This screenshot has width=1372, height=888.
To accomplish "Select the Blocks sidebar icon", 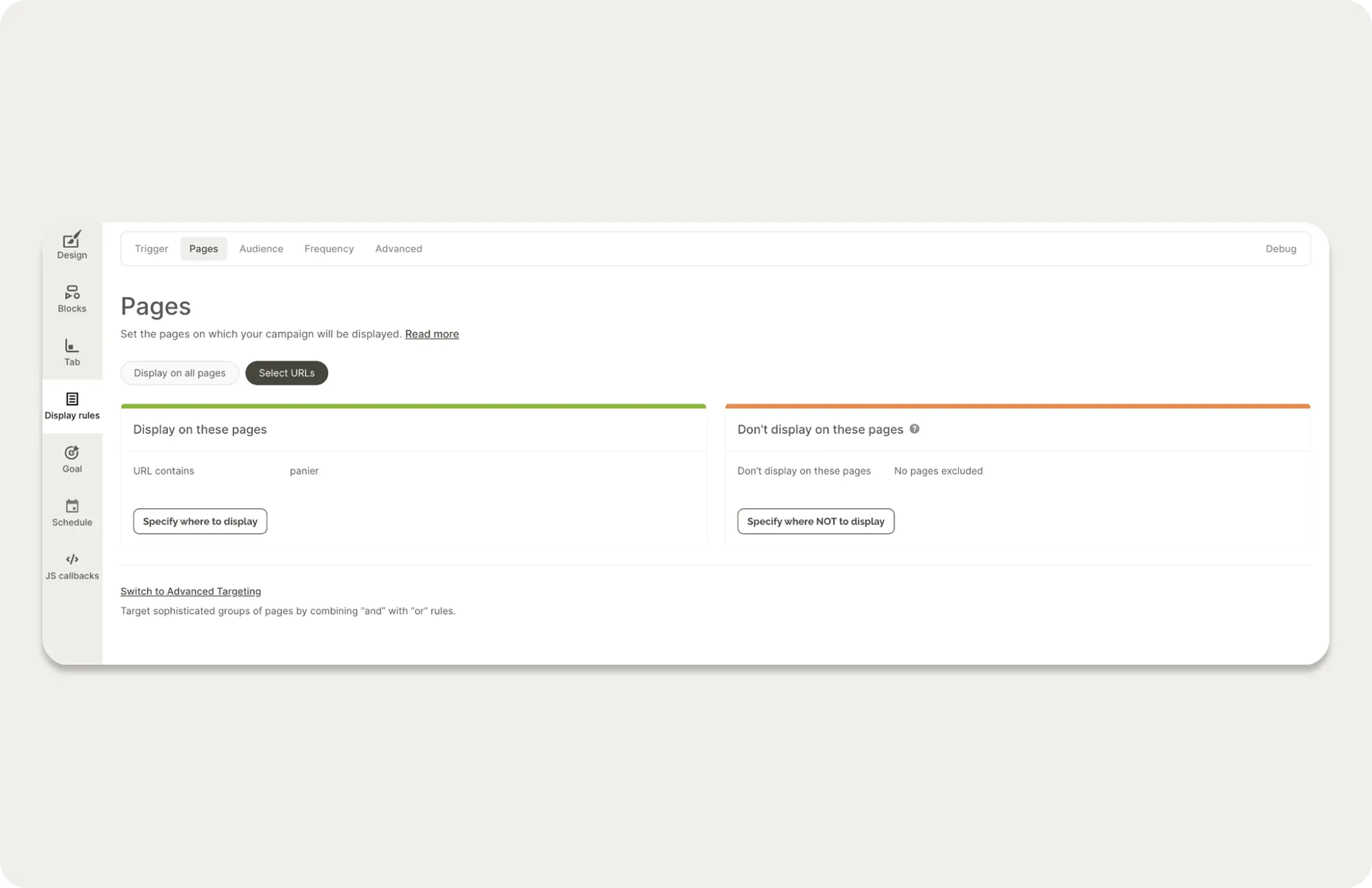I will click(72, 293).
